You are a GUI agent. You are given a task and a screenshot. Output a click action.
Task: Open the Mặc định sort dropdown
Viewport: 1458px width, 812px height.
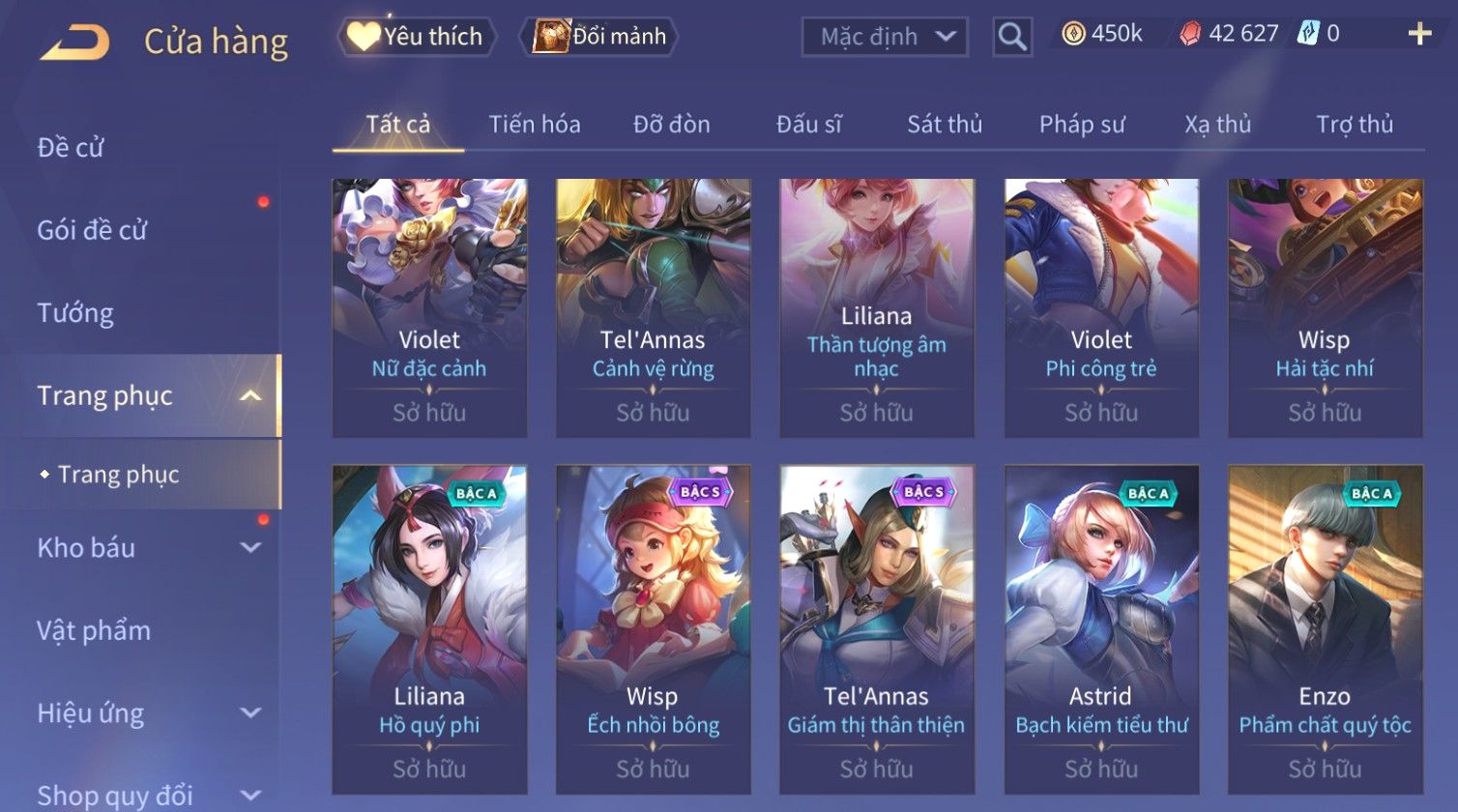[x=885, y=37]
